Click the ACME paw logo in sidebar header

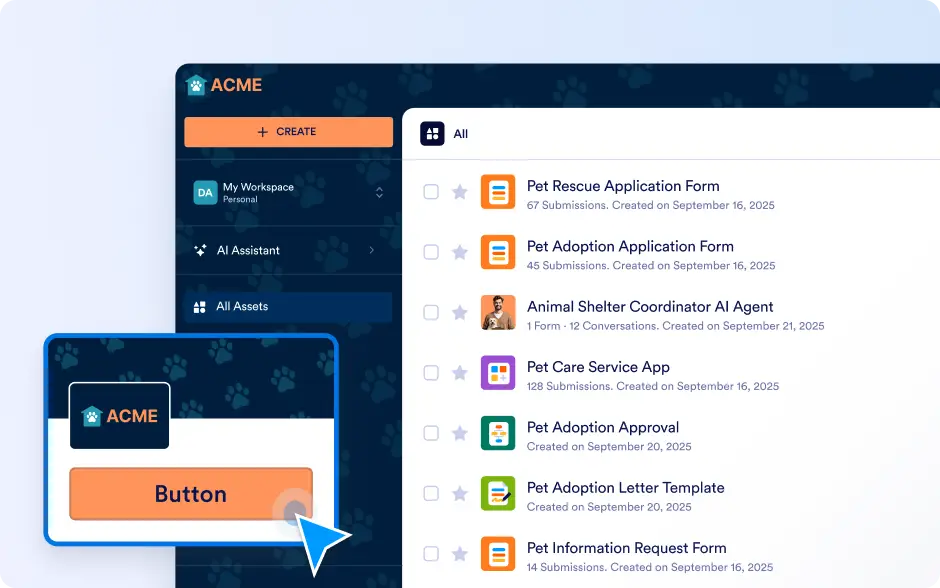[x=196, y=86]
